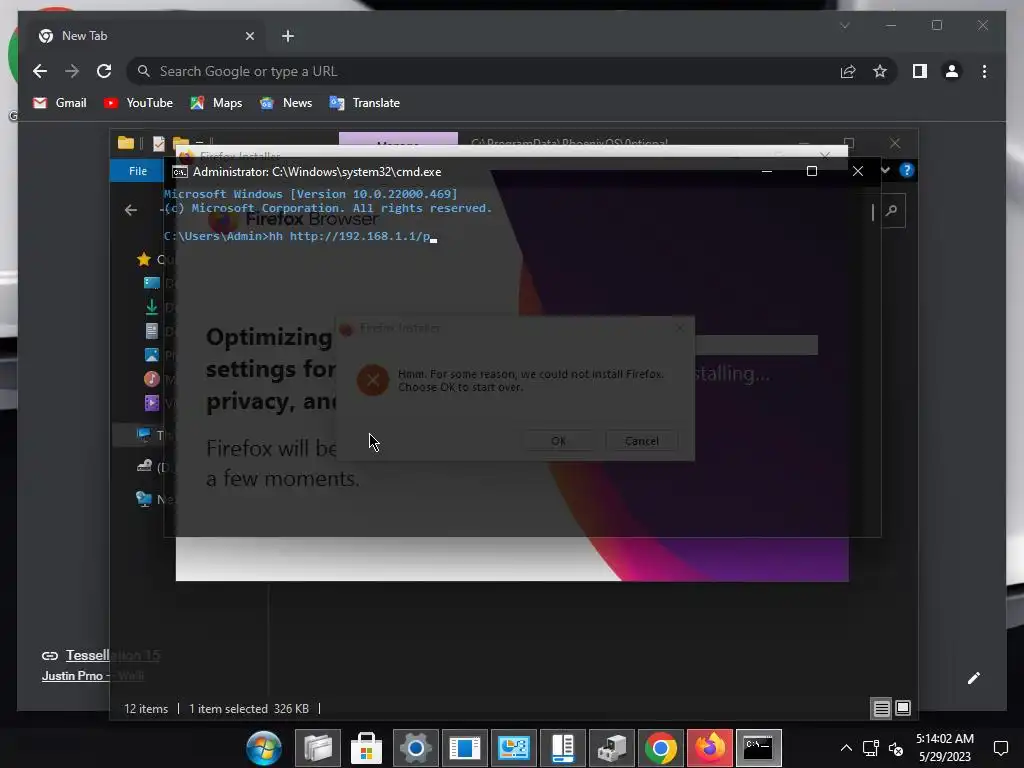Close the New Tab tab
Viewport: 1024px width, 768px height.
249,36
